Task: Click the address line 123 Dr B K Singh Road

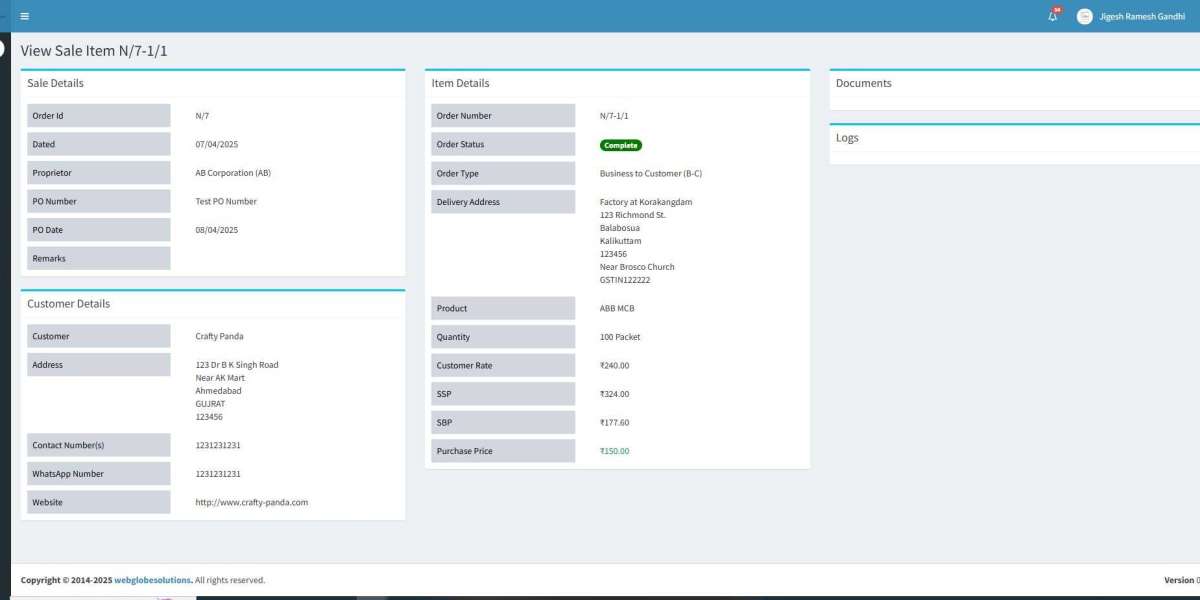Action: [x=237, y=365]
